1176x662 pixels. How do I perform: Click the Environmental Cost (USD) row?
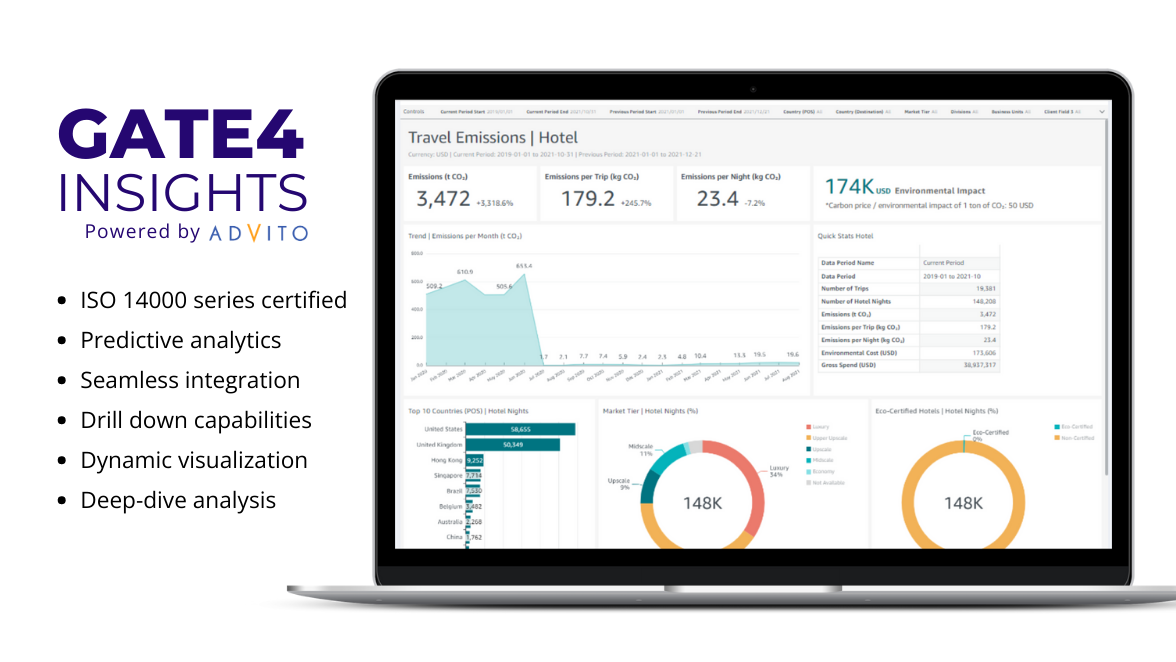[x=908, y=352]
